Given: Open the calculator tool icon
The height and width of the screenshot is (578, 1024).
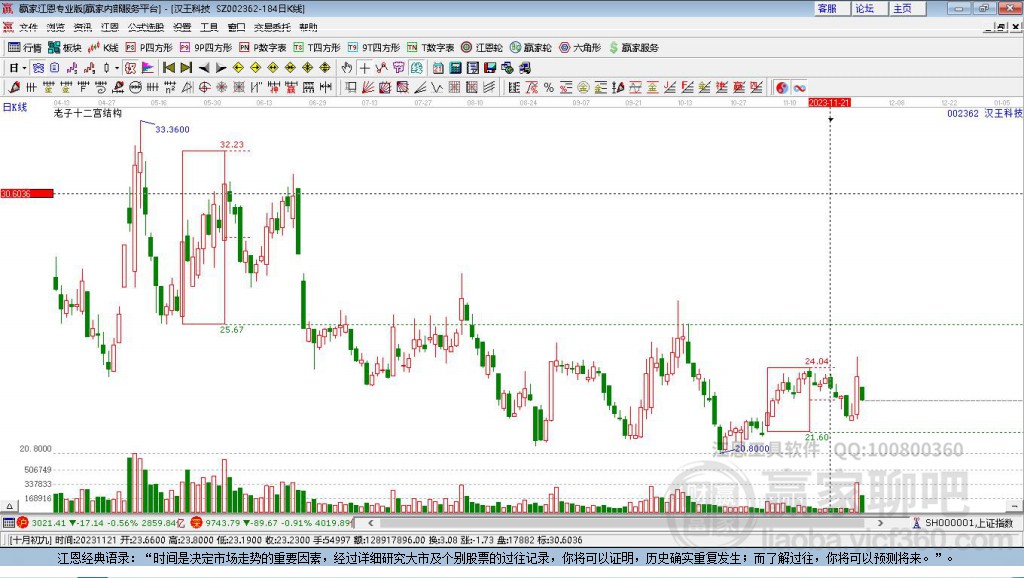Looking at the screenshot, I should pyautogui.click(x=456, y=68).
